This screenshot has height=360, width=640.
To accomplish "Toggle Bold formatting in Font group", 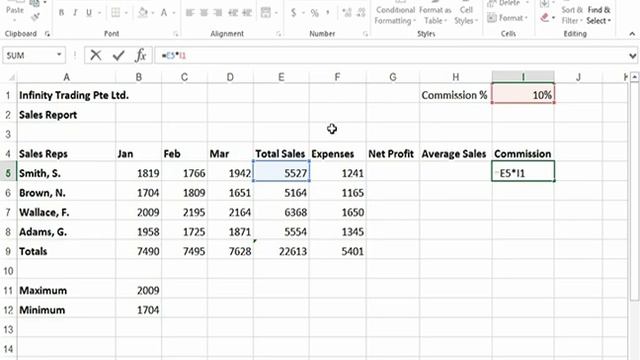I will 61,13.
